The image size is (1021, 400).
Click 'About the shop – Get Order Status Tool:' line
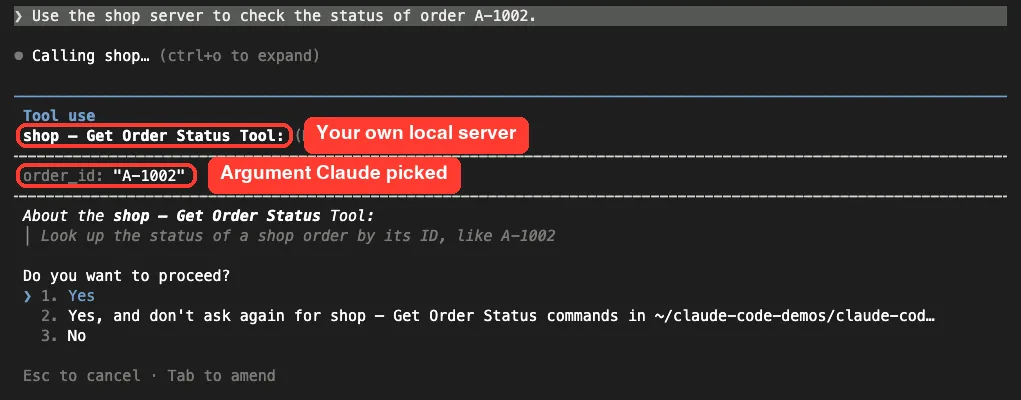point(198,216)
